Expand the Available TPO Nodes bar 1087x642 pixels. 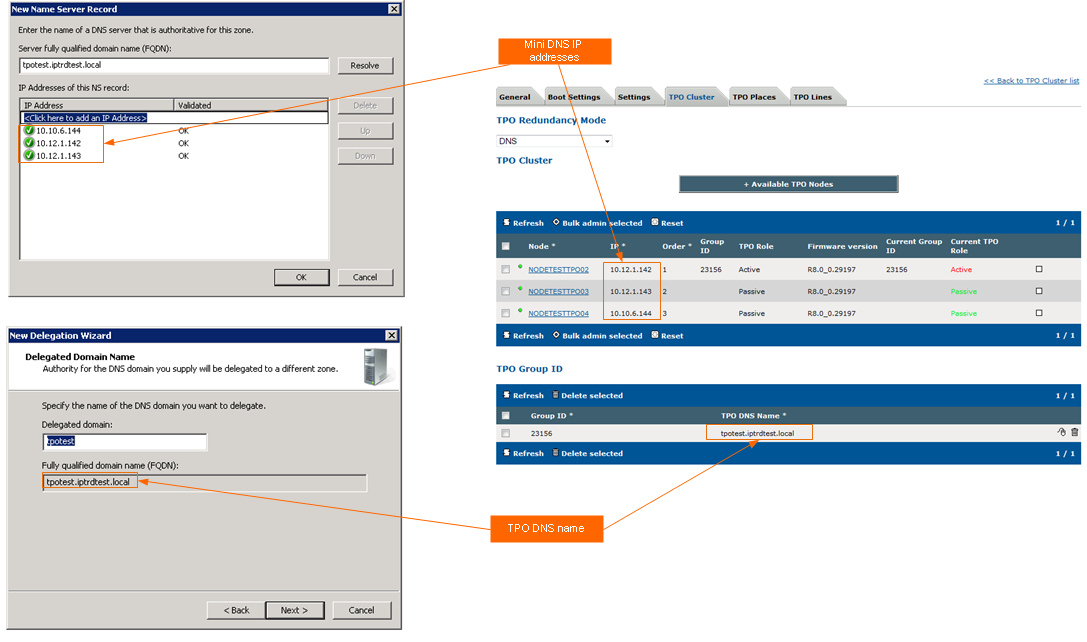point(788,184)
